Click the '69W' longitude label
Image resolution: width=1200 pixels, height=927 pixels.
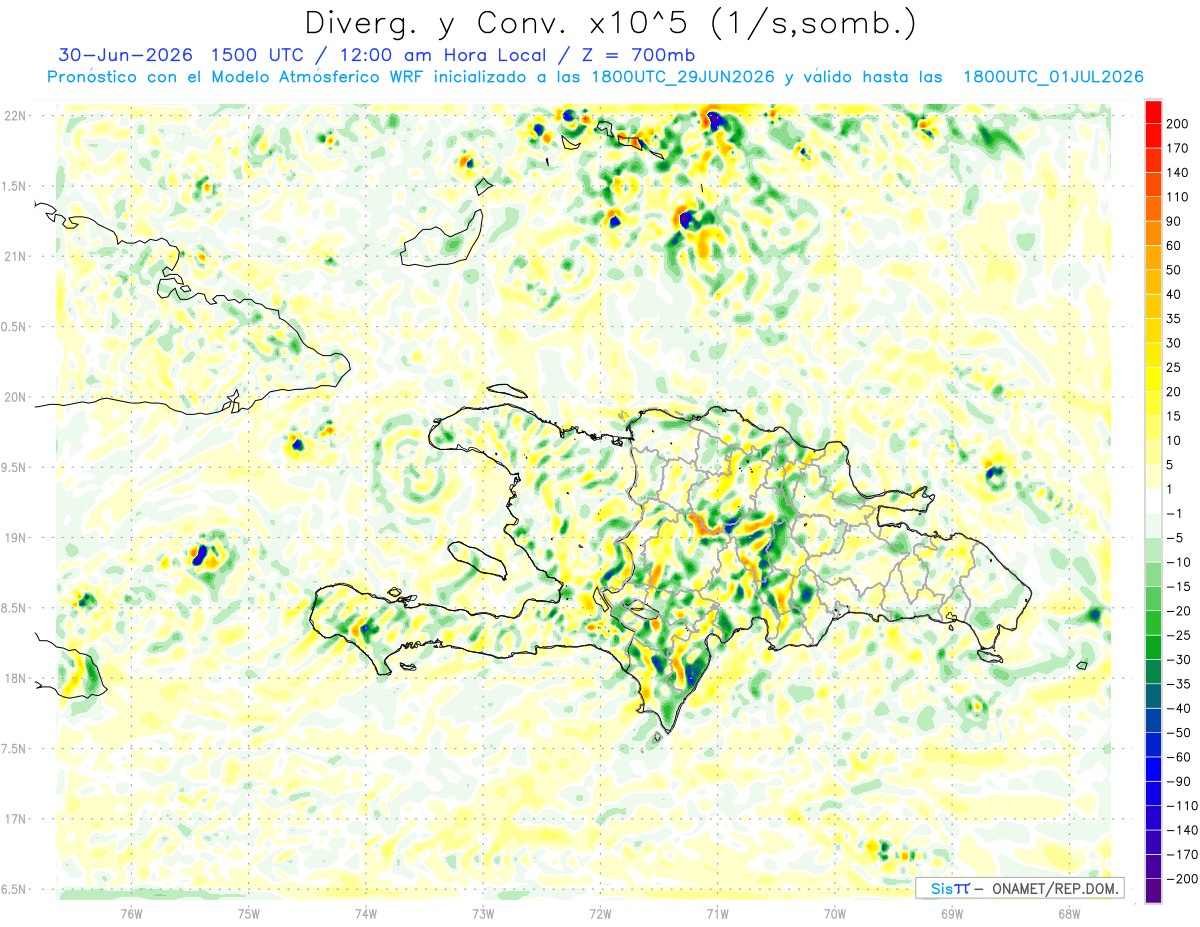951,913
